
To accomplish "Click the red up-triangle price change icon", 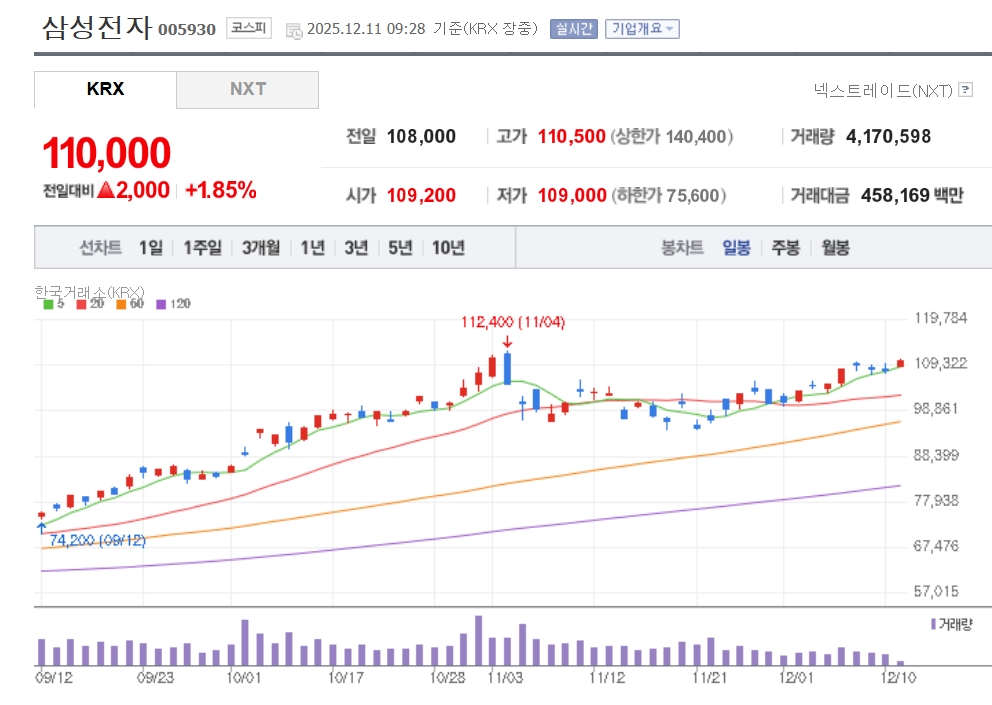I will tap(106, 190).
